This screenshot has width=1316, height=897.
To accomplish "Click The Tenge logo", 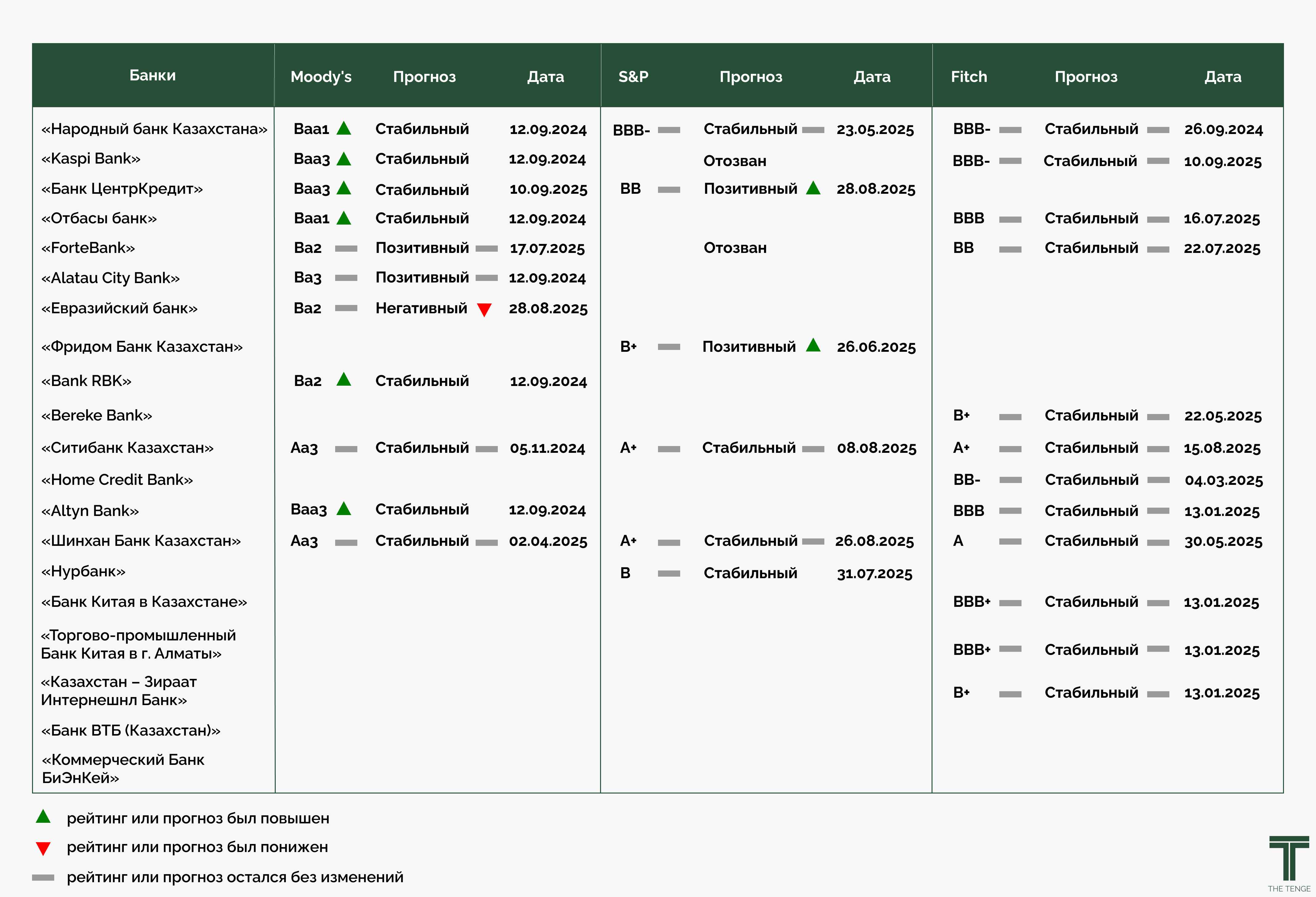I will pyautogui.click(x=1290, y=864).
